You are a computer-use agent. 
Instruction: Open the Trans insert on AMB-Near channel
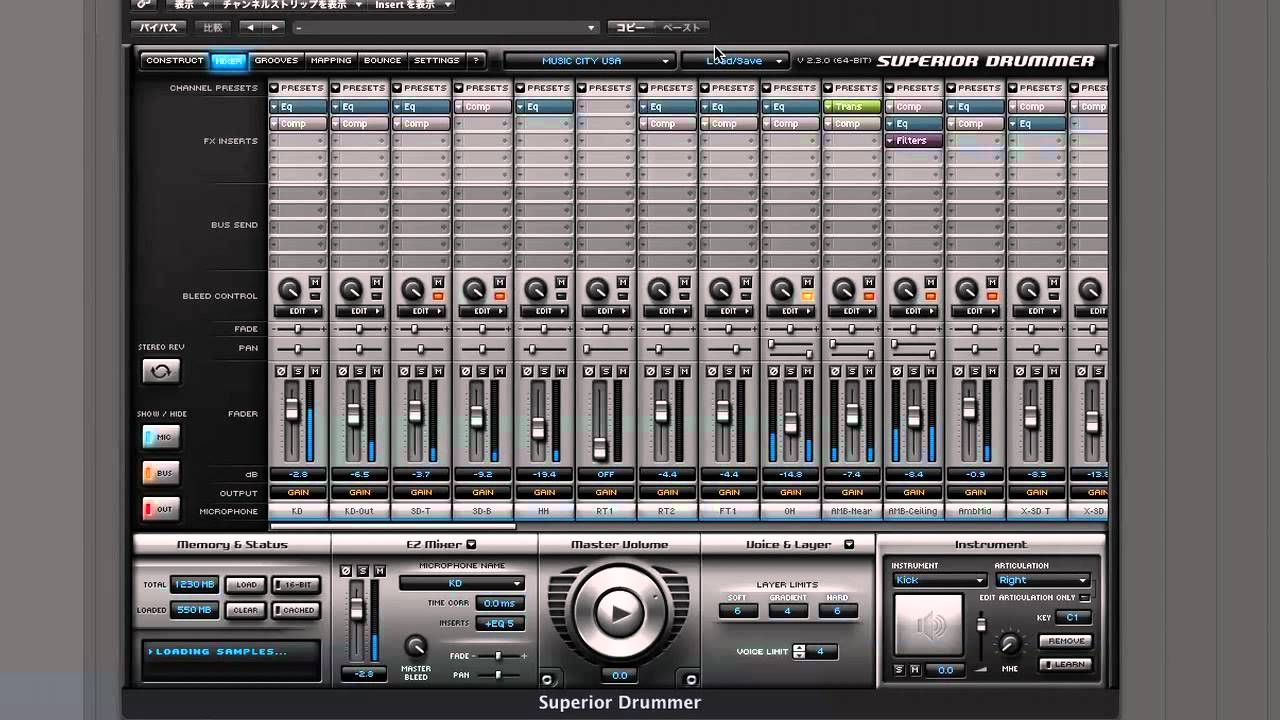(852, 107)
